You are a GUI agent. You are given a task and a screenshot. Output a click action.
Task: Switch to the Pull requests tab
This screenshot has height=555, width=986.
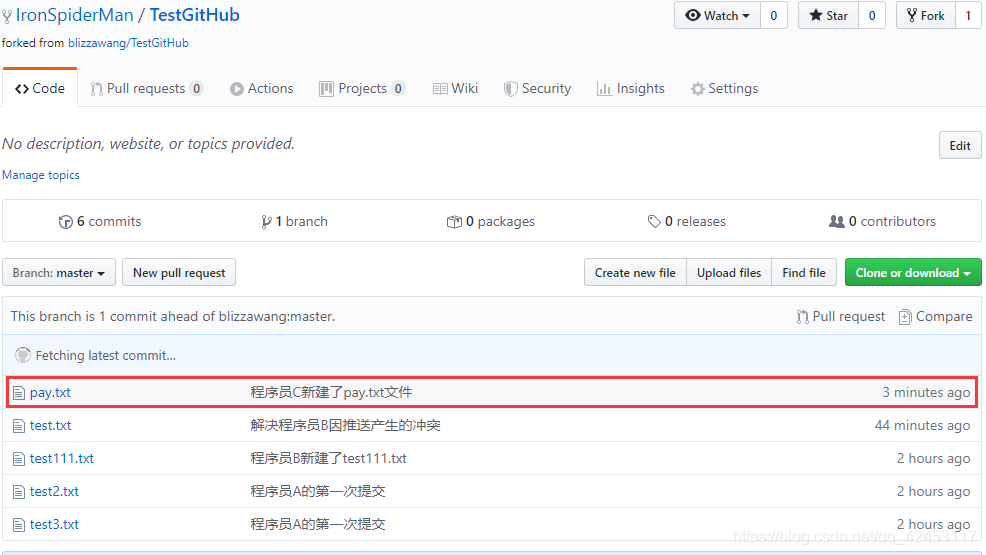tap(147, 89)
